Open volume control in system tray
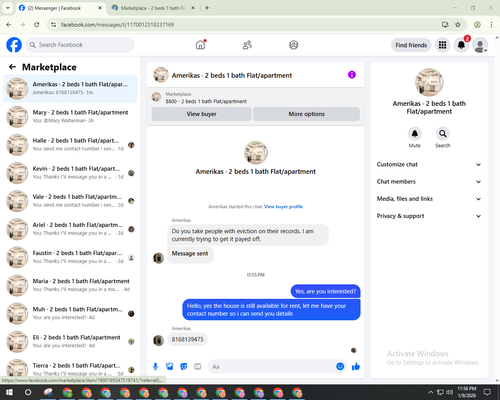 pos(449,392)
